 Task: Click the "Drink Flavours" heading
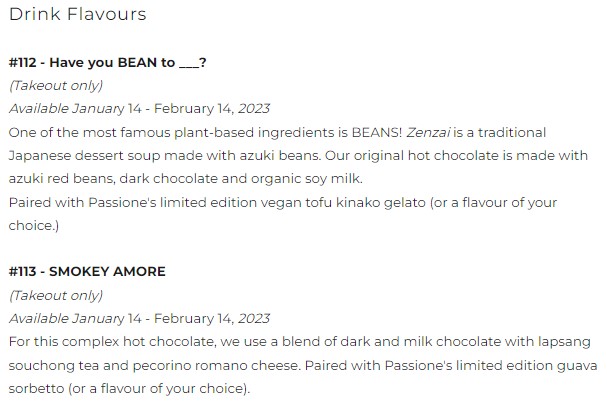[78, 14]
